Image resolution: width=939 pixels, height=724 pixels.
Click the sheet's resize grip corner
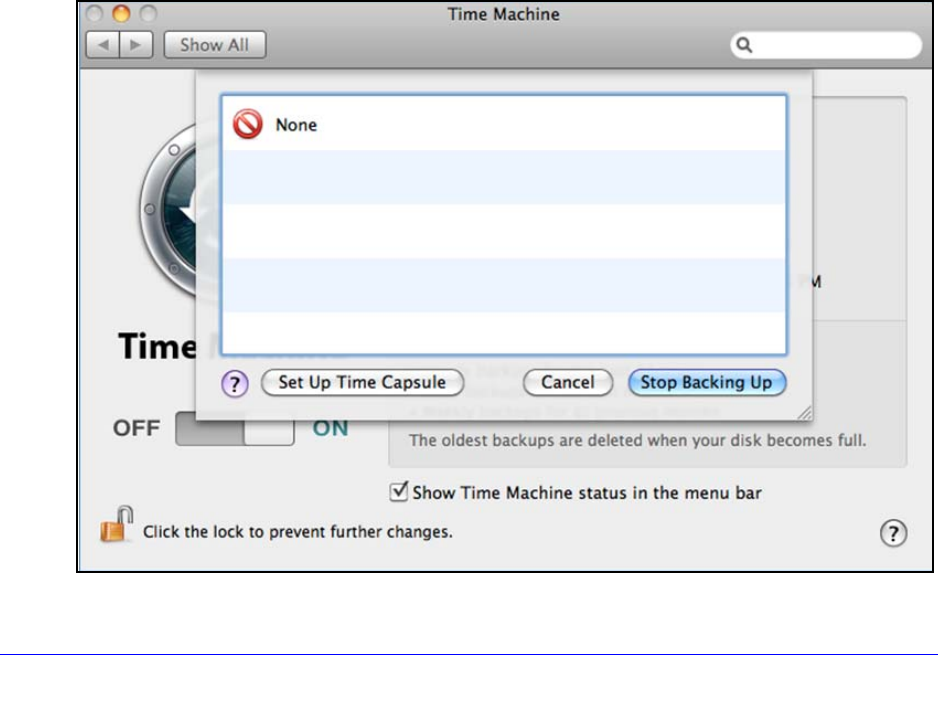point(804,413)
